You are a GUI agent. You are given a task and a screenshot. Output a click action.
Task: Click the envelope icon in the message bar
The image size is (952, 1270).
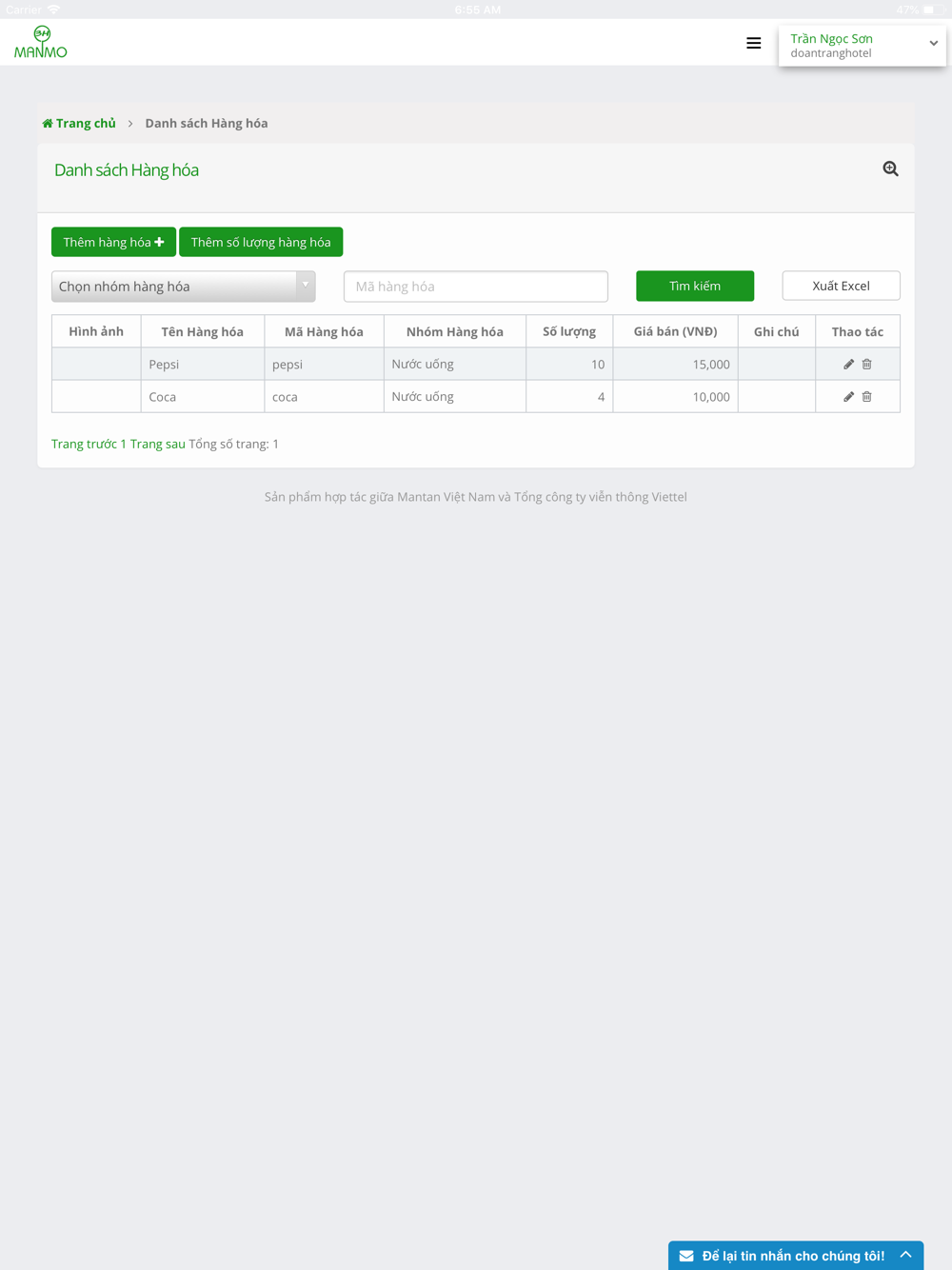tap(686, 1256)
